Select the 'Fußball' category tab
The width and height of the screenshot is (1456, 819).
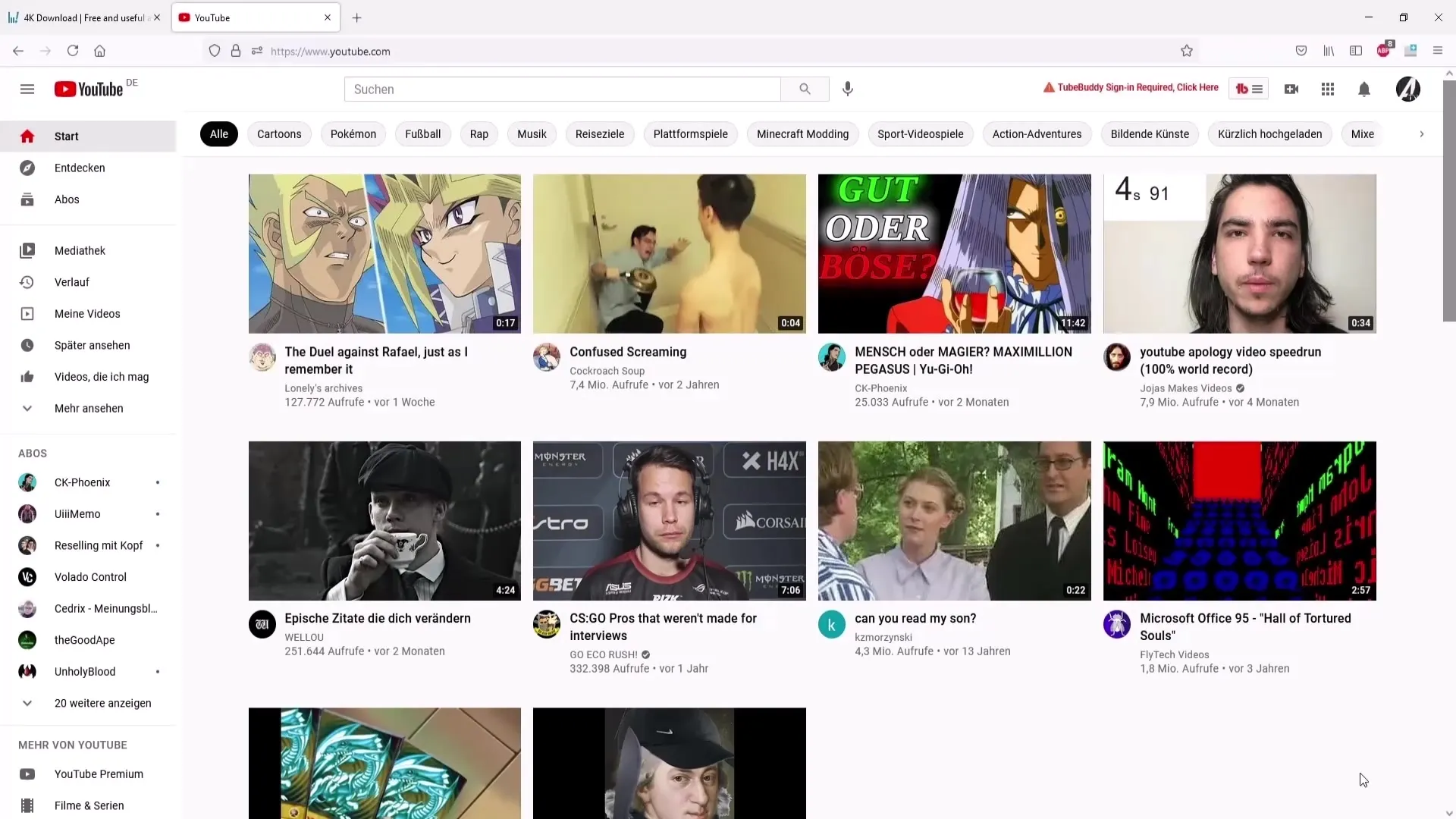tap(422, 133)
